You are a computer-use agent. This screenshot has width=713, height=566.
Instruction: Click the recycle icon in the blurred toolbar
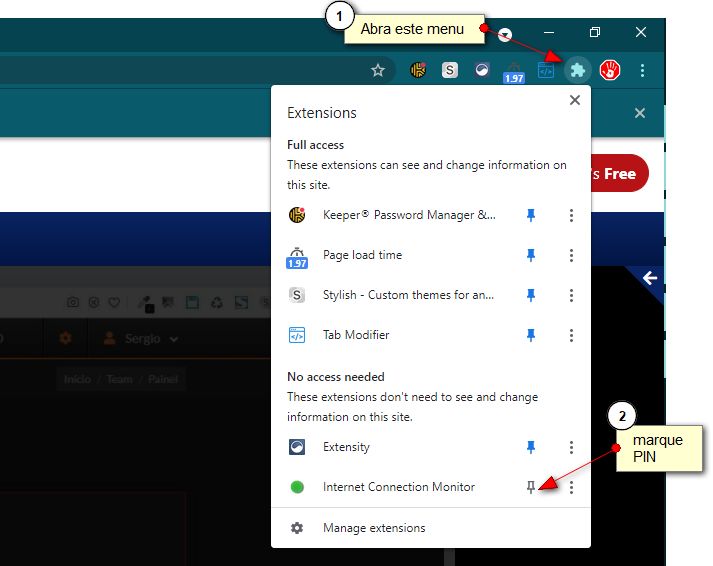click(217, 302)
